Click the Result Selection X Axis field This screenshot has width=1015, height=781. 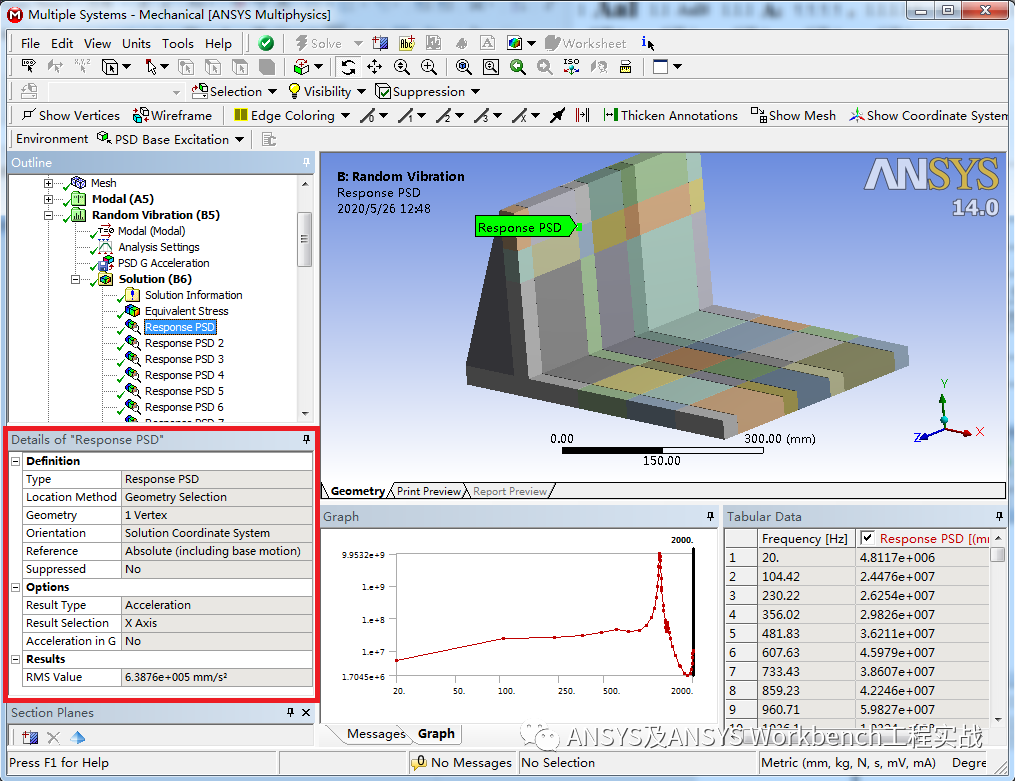(x=217, y=622)
